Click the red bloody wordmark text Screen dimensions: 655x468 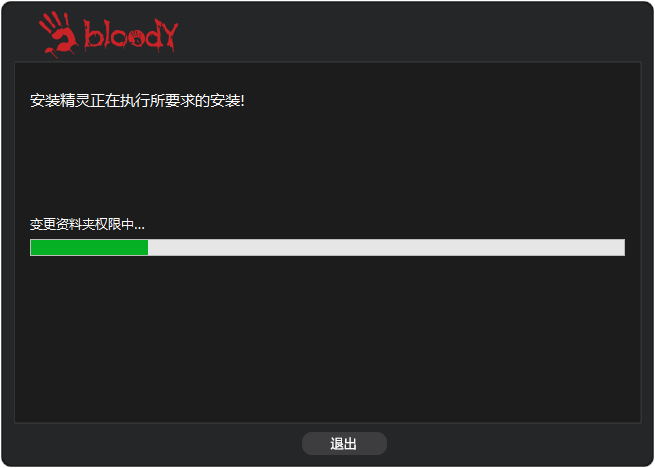131,35
